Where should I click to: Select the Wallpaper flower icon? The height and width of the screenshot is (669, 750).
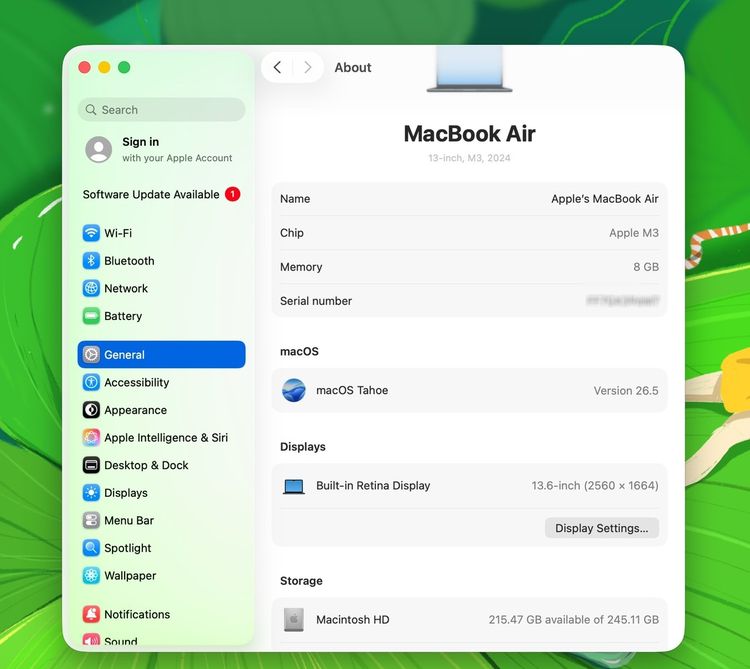coord(91,576)
